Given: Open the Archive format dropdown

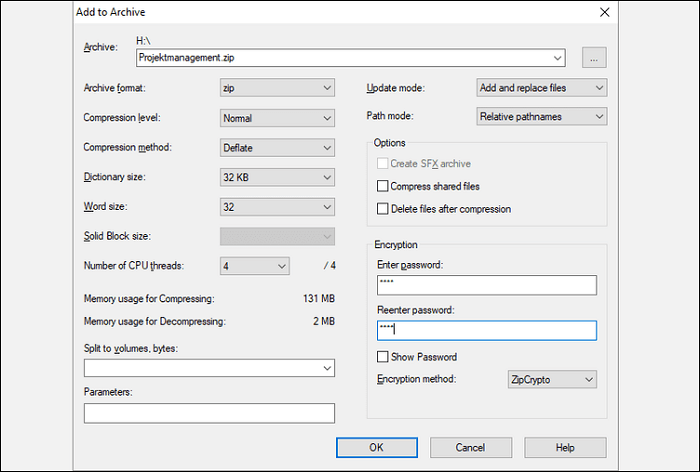Looking at the screenshot, I should point(277,88).
